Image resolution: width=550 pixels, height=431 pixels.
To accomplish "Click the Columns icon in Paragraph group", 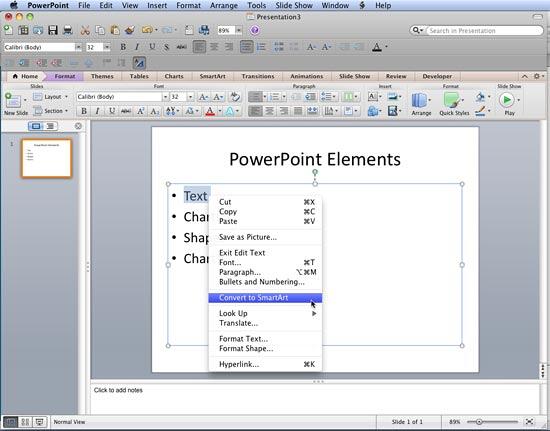I will coord(348,97).
